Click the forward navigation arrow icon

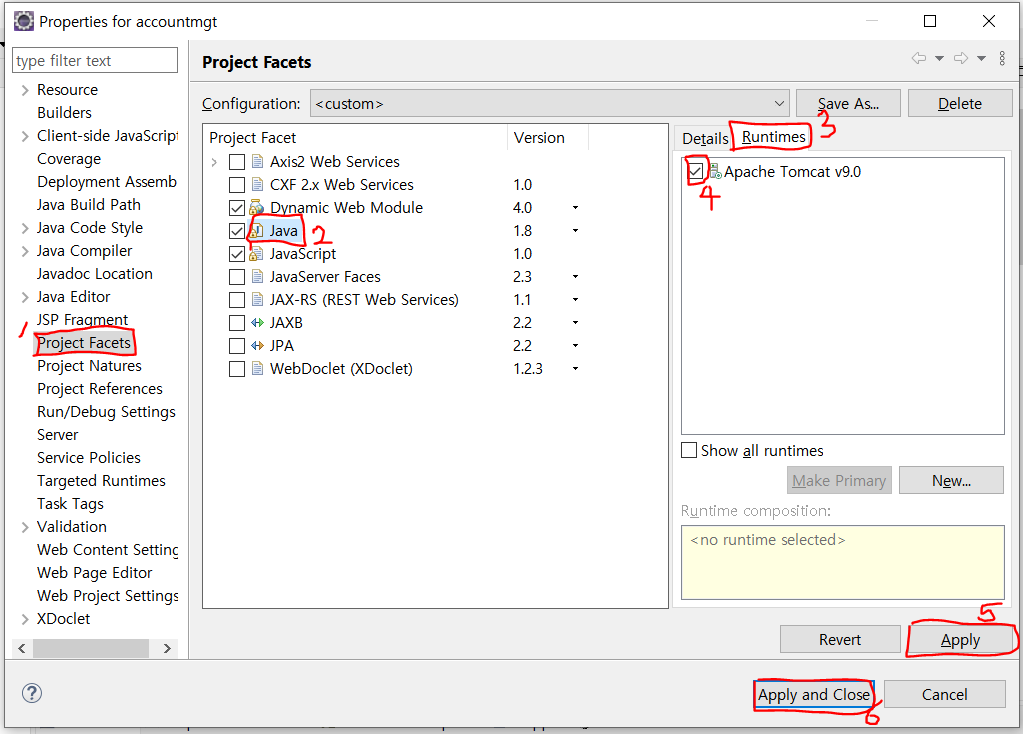click(x=960, y=58)
